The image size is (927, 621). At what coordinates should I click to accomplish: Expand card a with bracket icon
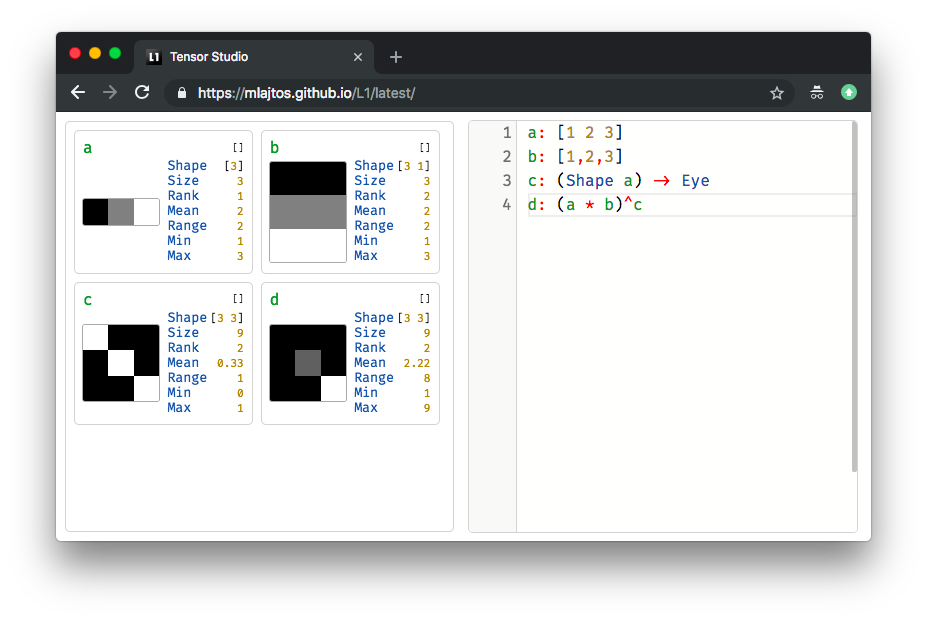238,147
